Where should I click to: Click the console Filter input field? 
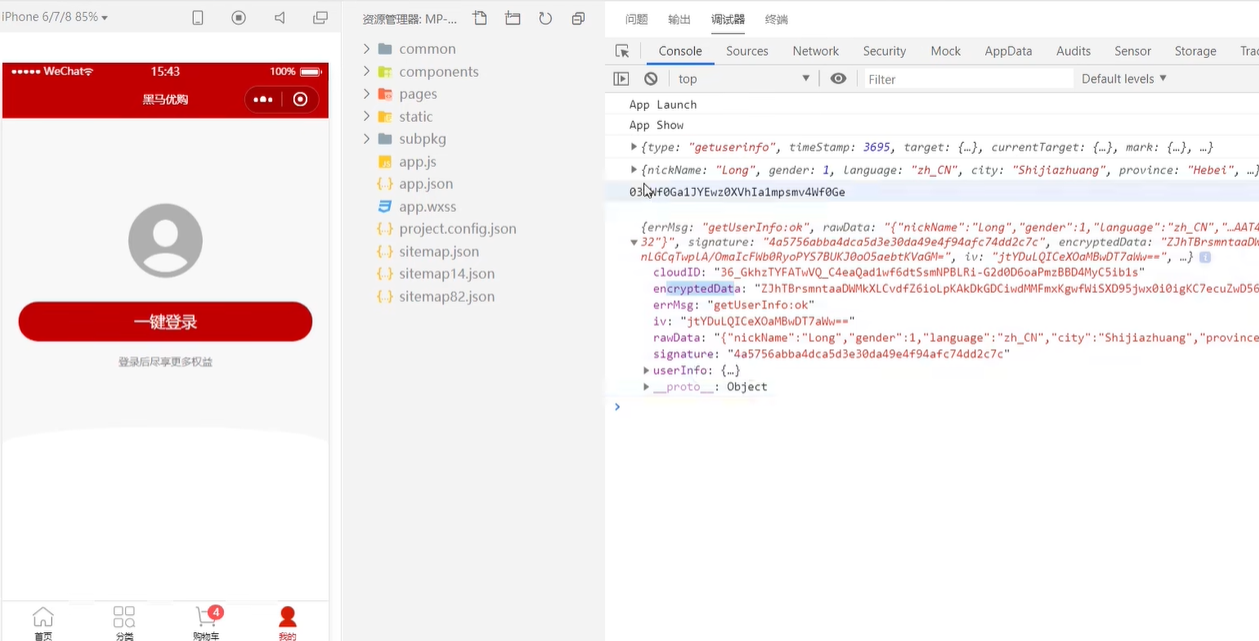coord(966,79)
